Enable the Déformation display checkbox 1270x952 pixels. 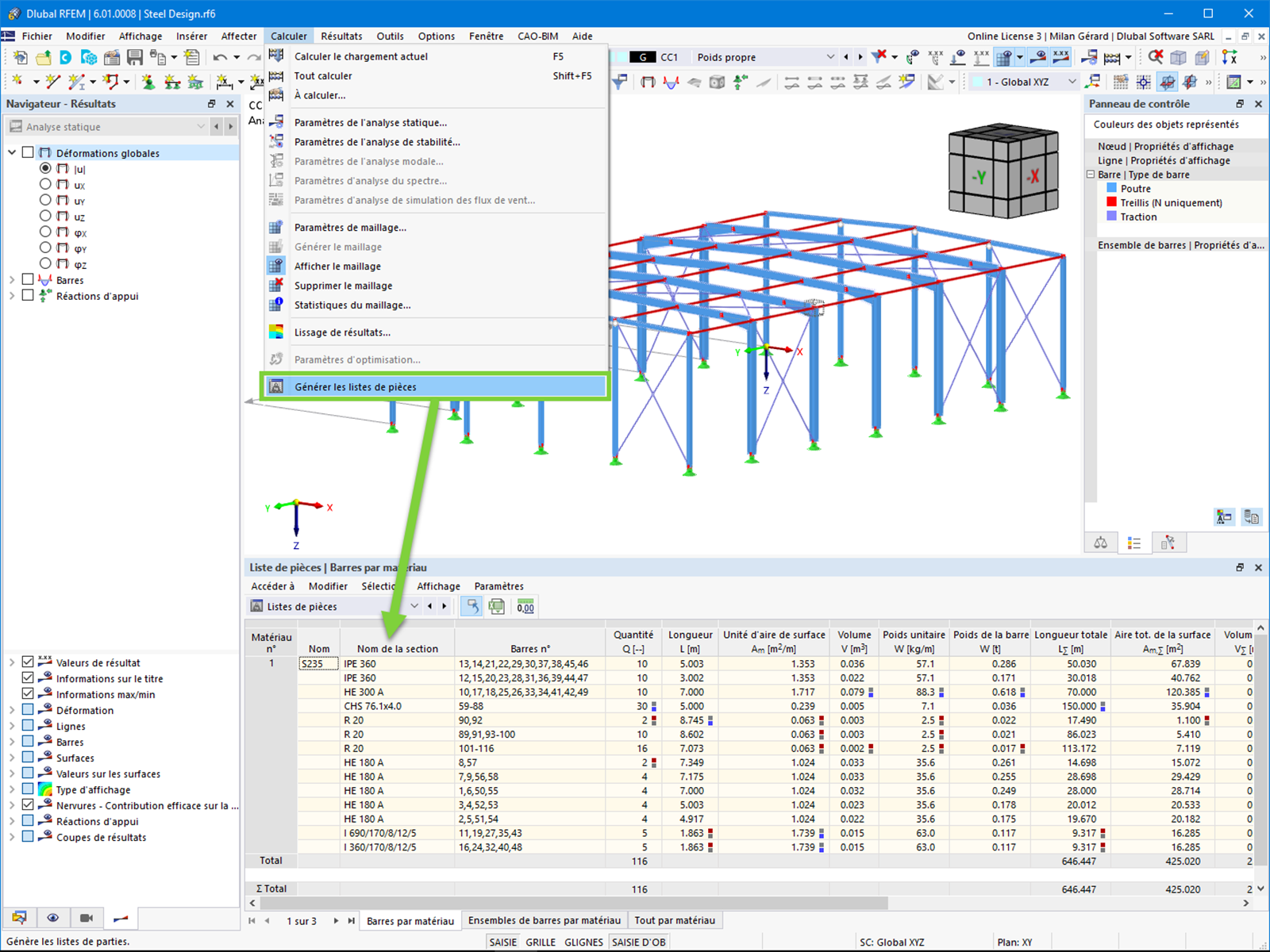28,710
